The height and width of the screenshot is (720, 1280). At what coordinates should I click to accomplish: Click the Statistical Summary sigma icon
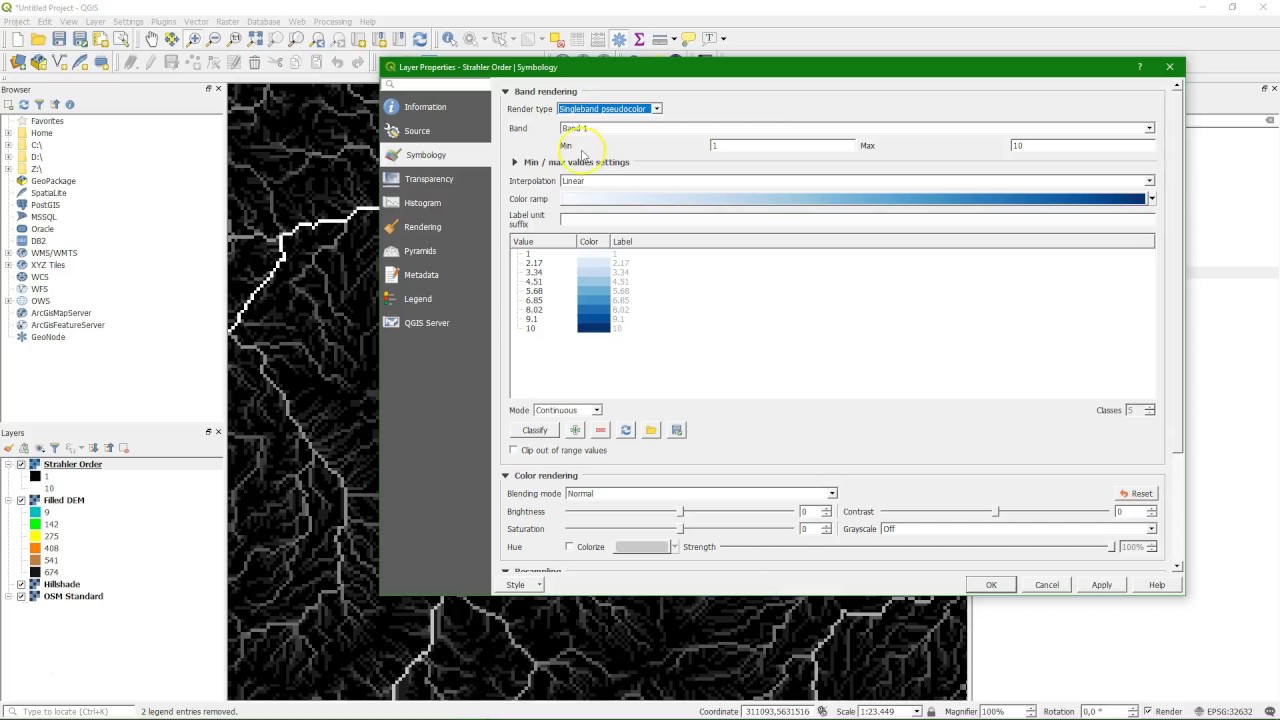click(639, 39)
